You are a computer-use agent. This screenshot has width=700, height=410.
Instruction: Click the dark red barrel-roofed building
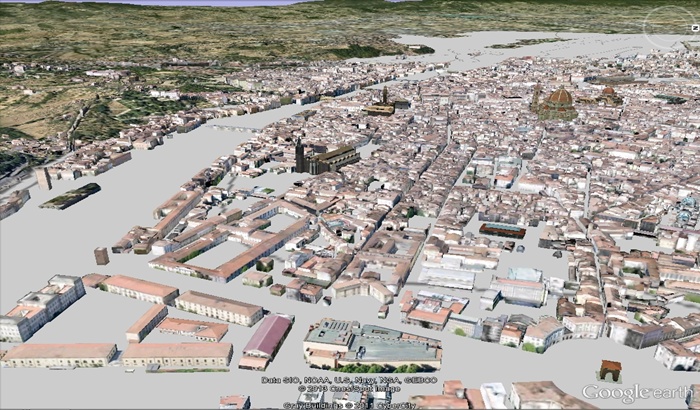(x=268, y=336)
